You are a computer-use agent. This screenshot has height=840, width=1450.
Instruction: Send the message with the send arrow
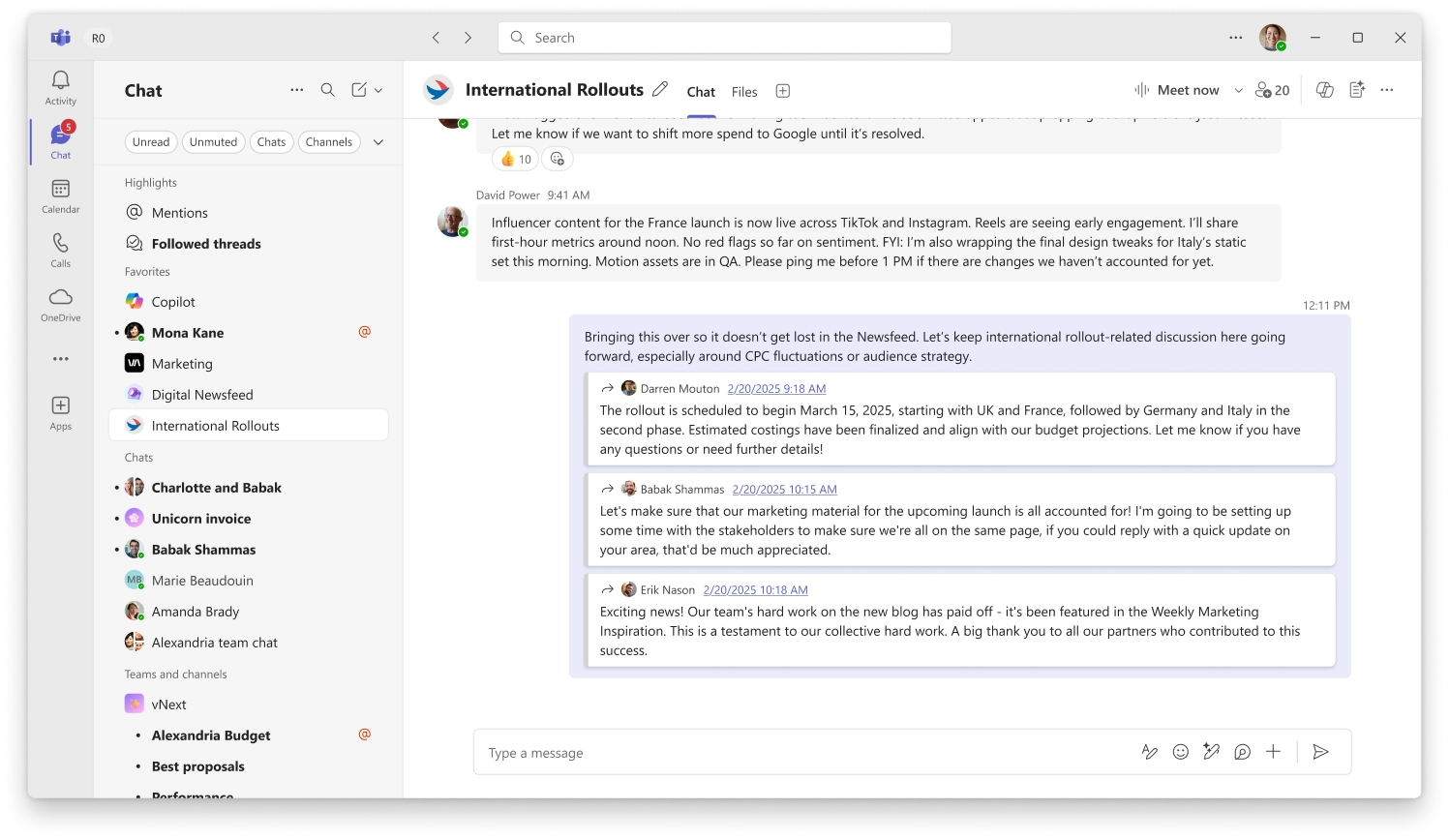click(x=1320, y=752)
